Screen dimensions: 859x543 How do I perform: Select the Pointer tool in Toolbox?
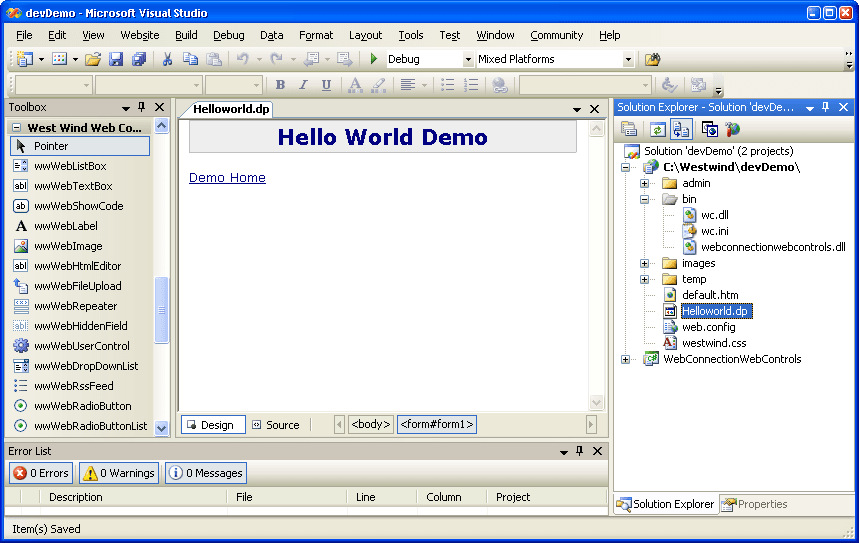point(80,146)
